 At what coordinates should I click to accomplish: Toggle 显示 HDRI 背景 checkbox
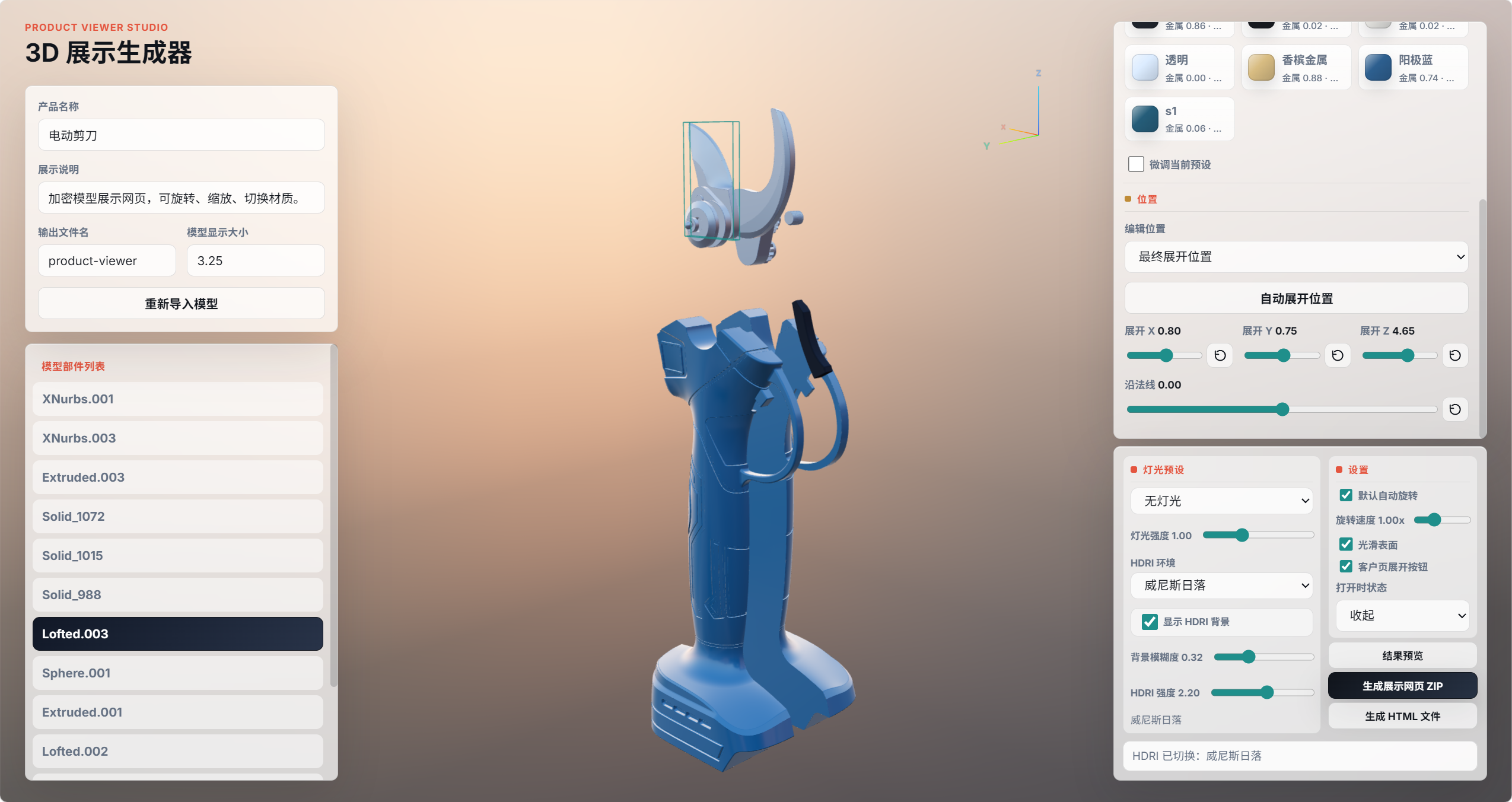point(1150,622)
